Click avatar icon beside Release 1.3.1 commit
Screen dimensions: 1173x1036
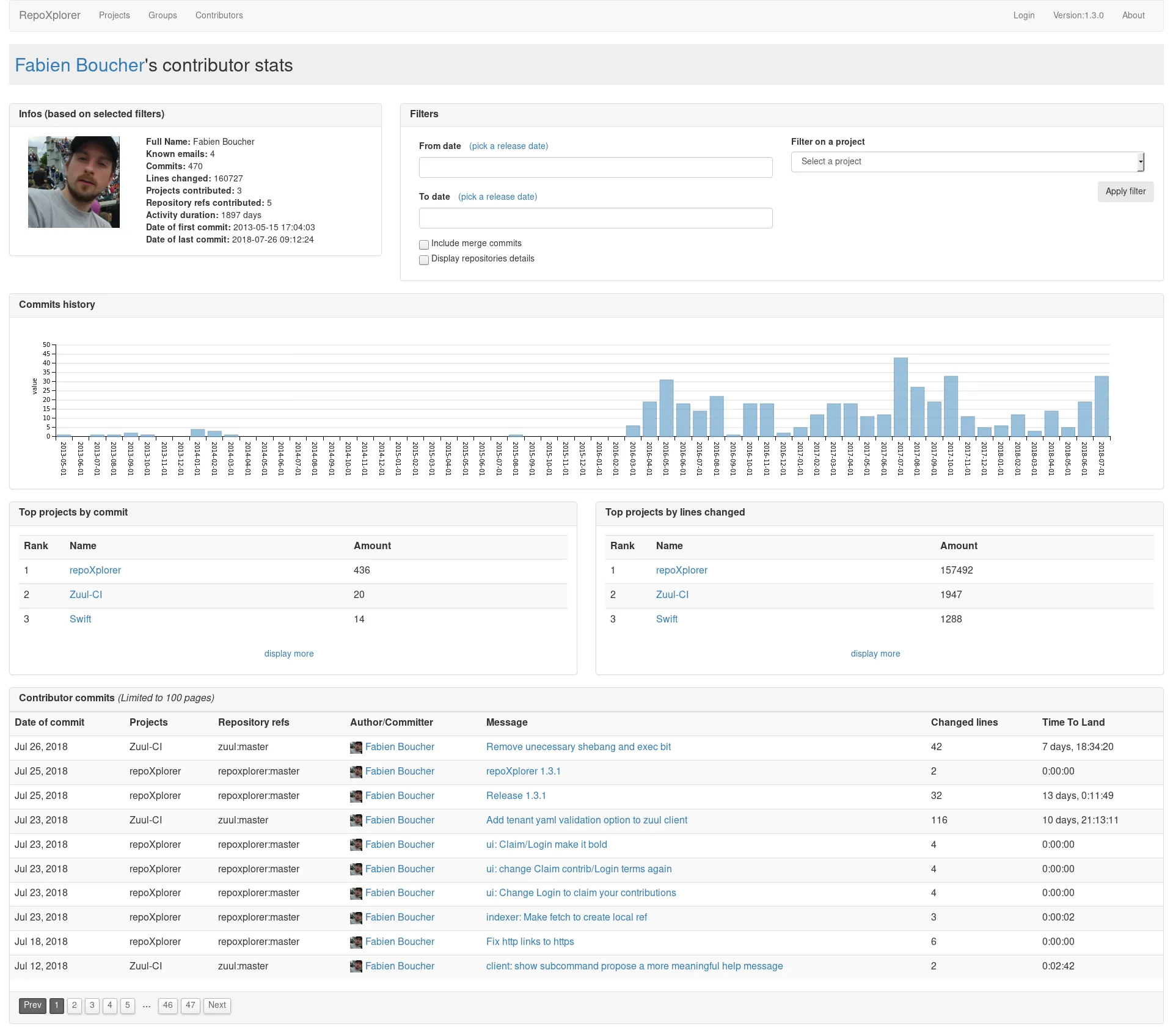[x=356, y=796]
